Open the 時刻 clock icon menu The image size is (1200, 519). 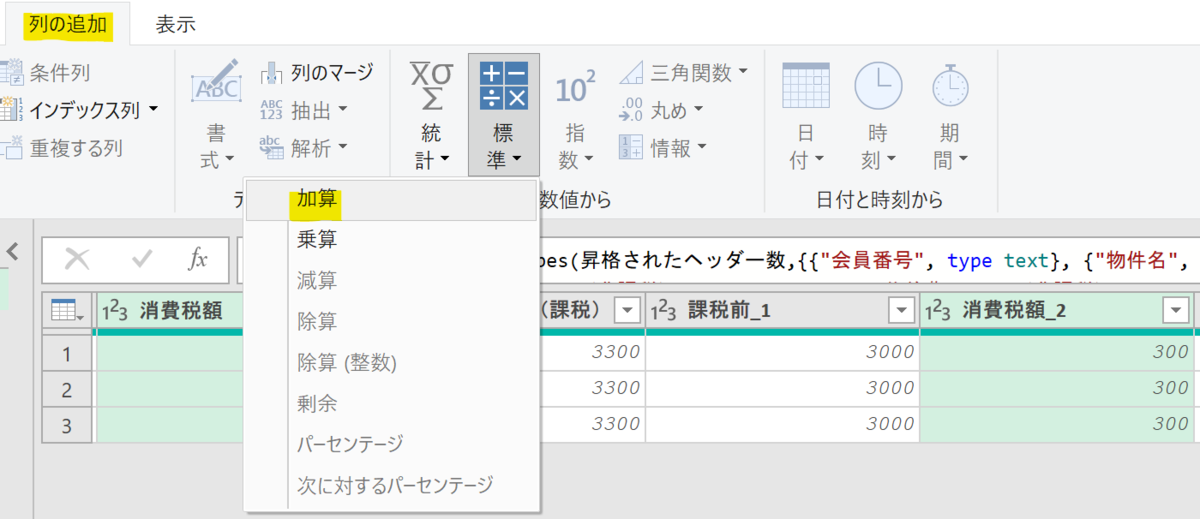point(878,85)
